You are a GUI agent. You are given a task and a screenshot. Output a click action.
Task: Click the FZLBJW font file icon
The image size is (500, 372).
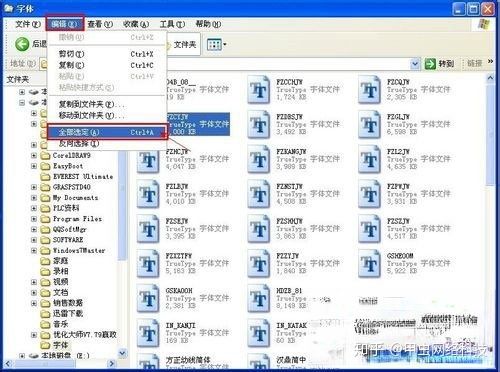click(148, 194)
